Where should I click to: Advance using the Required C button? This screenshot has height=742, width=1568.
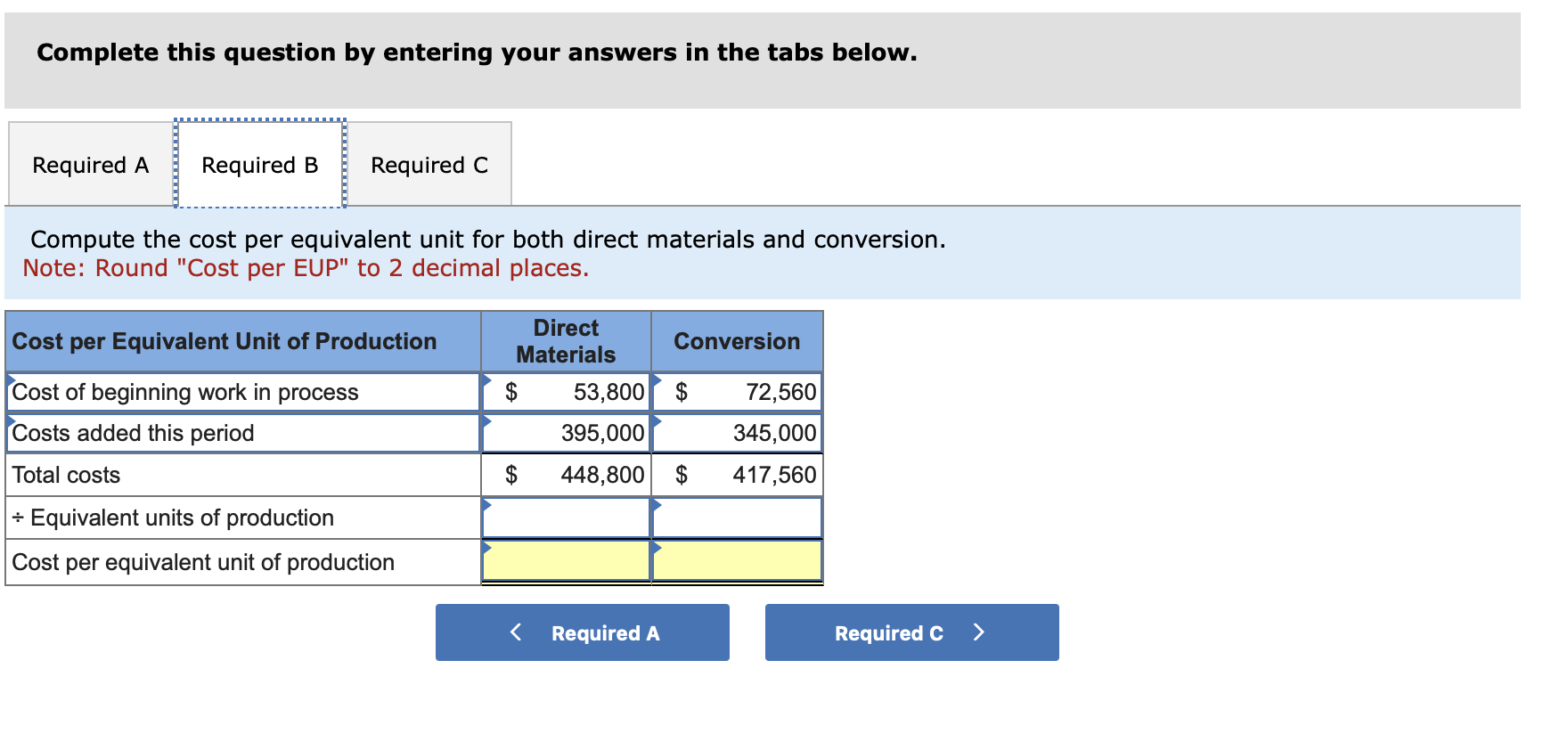click(912, 632)
